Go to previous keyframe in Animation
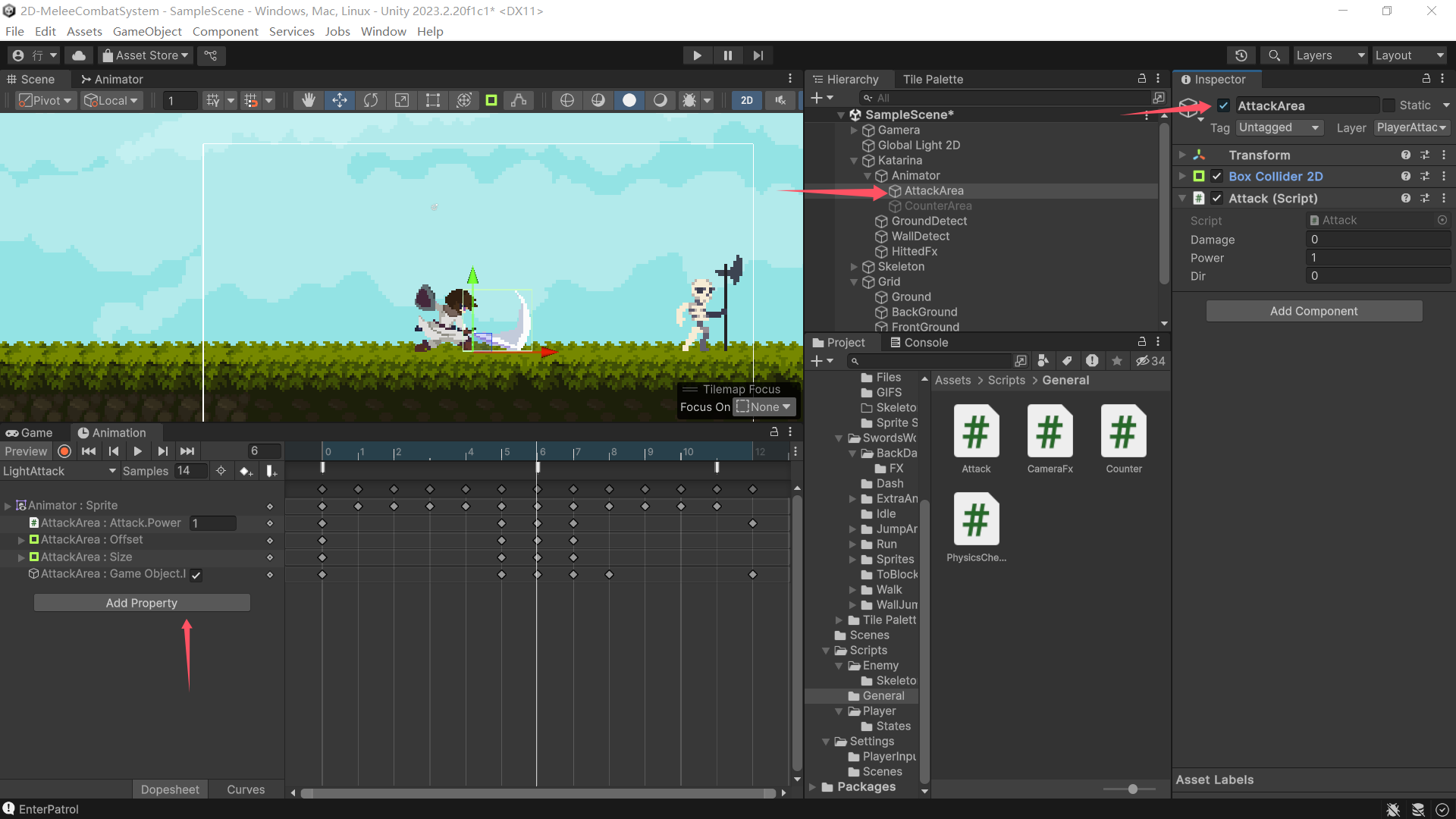This screenshot has width=1456, height=819. click(114, 451)
